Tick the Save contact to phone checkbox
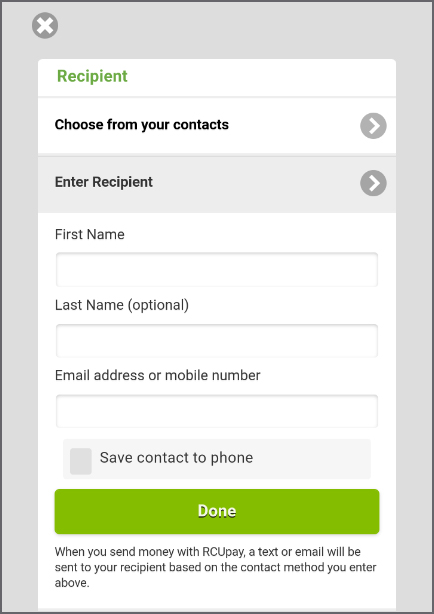 coord(81,461)
